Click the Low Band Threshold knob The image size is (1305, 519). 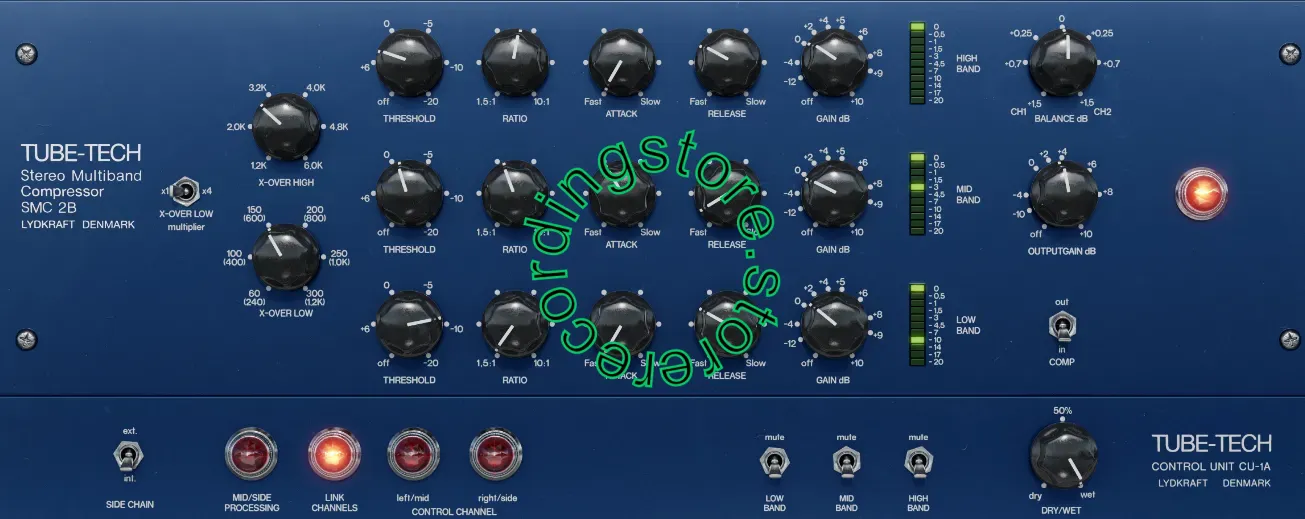408,324
